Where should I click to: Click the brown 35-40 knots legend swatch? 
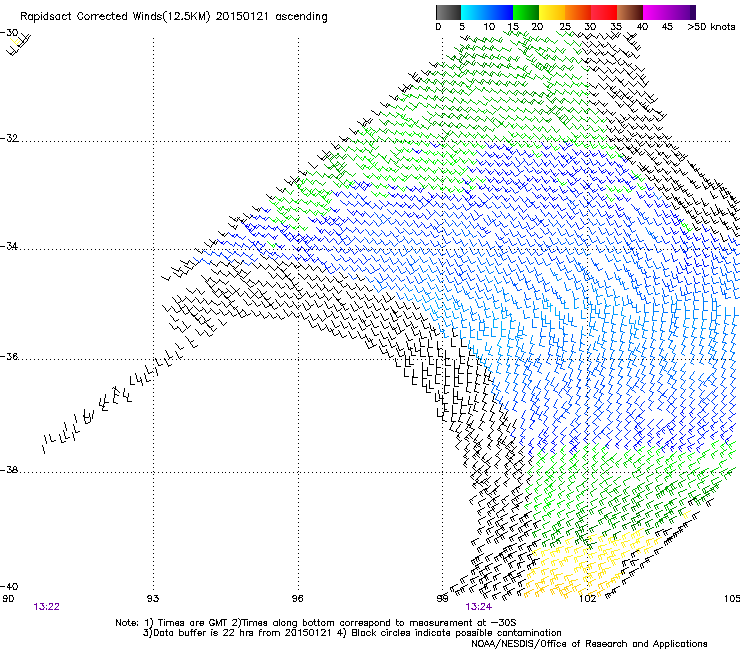tap(630, 12)
